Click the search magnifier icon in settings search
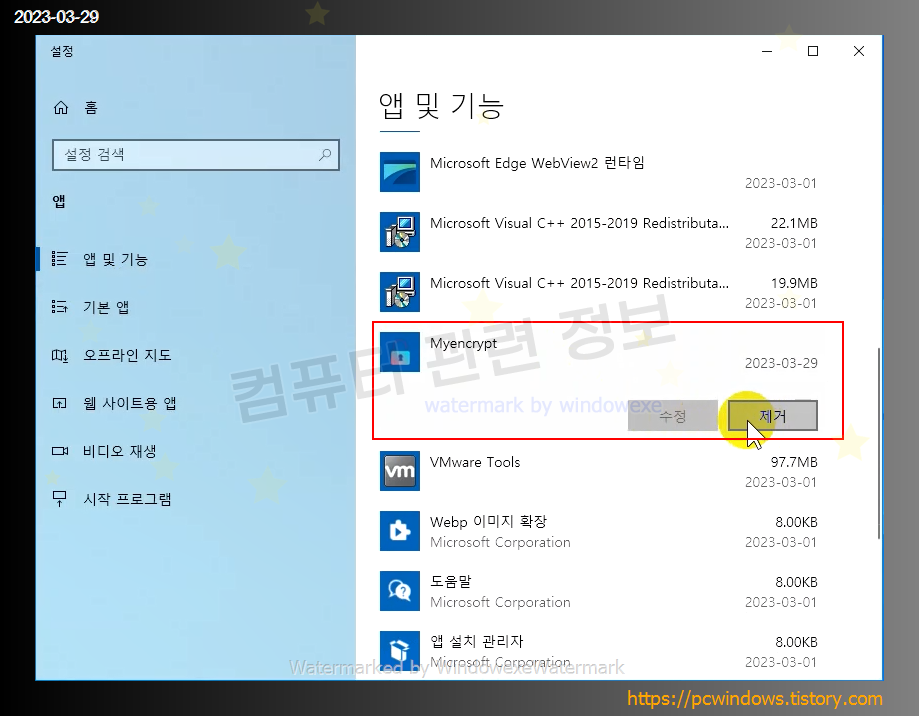This screenshot has width=919, height=716. coord(325,155)
